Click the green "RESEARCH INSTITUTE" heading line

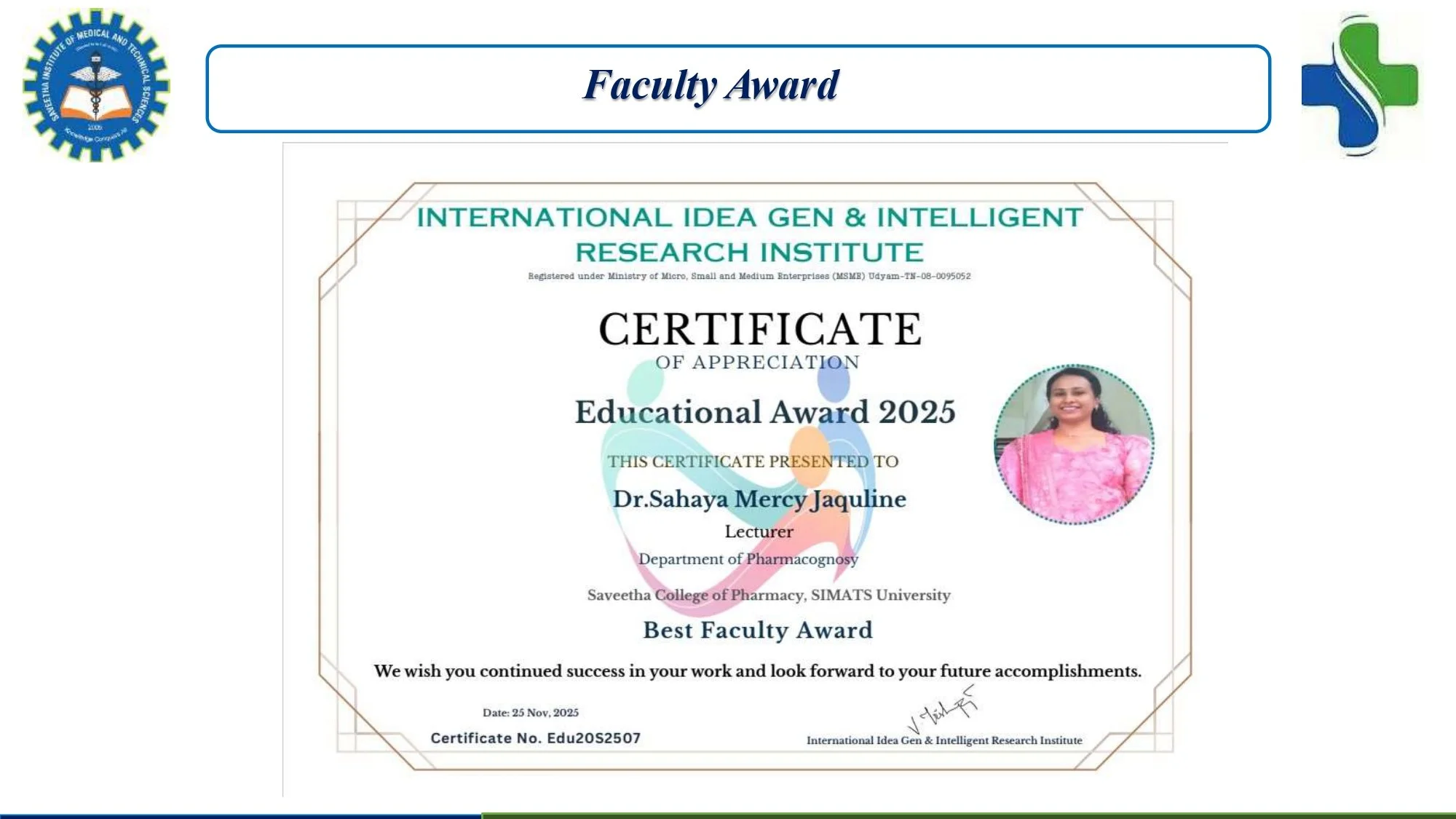point(750,252)
